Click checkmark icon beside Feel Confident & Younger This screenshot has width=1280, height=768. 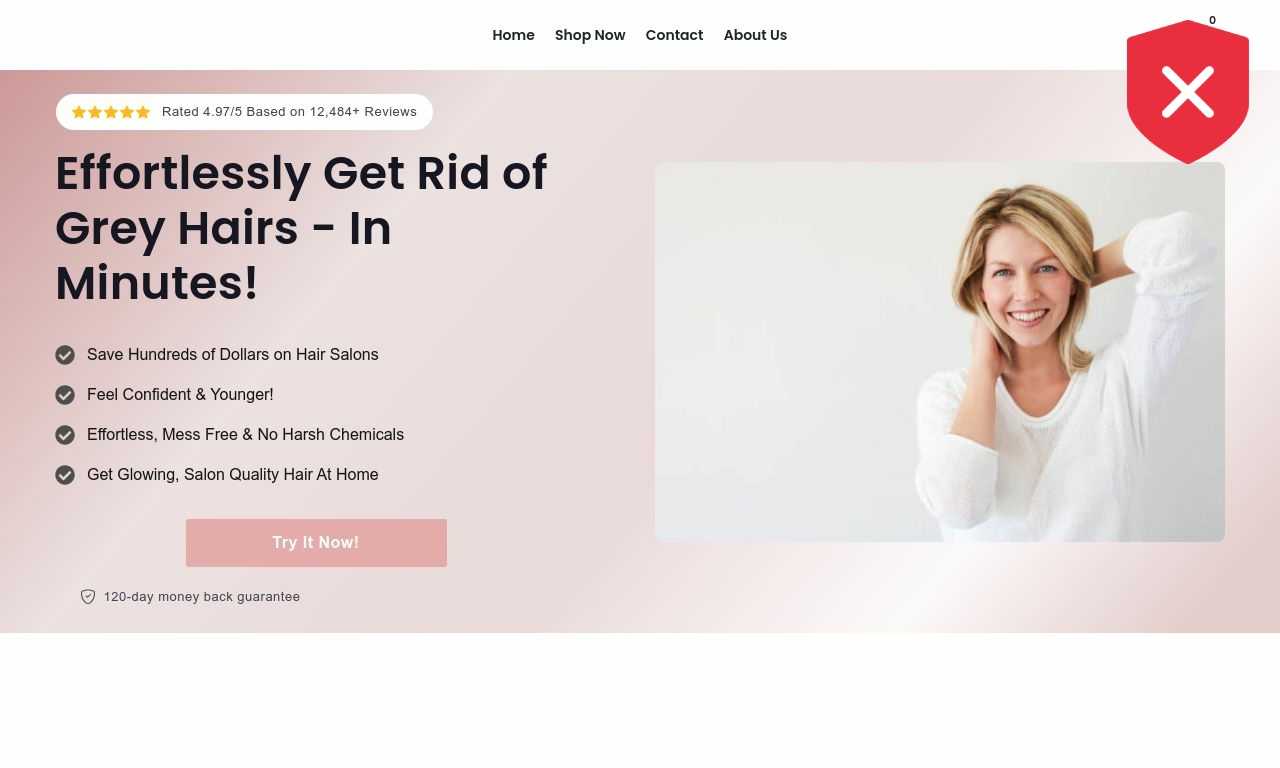coord(65,395)
